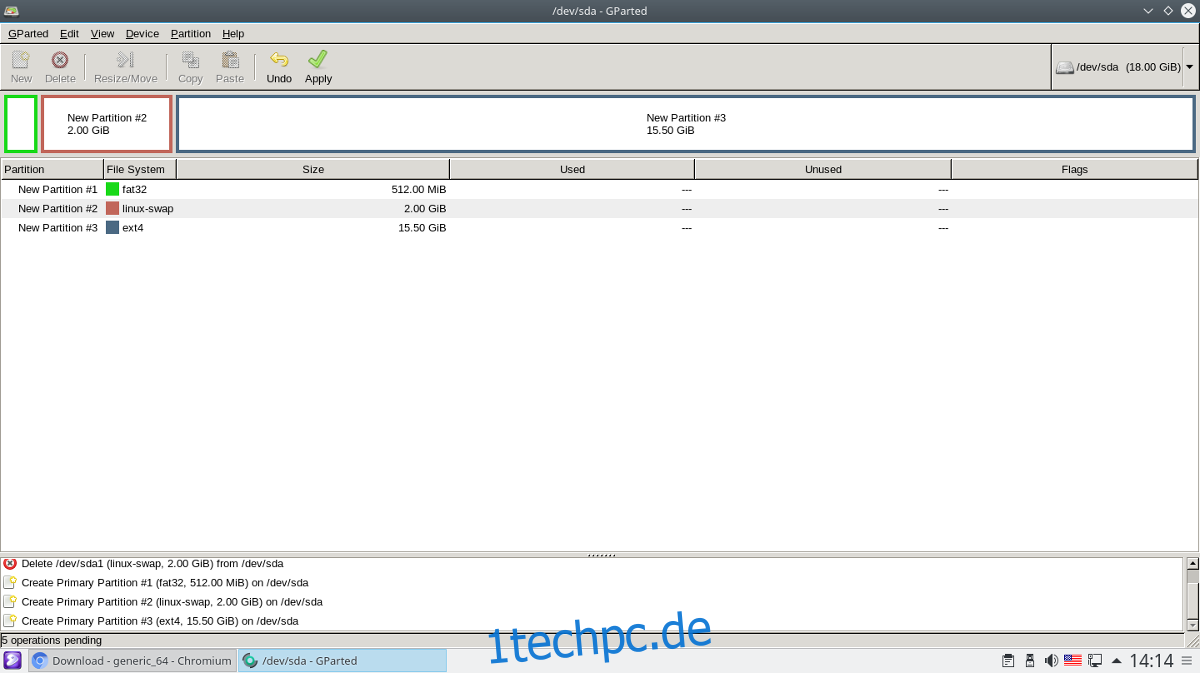This screenshot has height=673, width=1200.
Task: Click the 15.50 GiB size cell in table
Action: pyautogui.click(x=422, y=228)
